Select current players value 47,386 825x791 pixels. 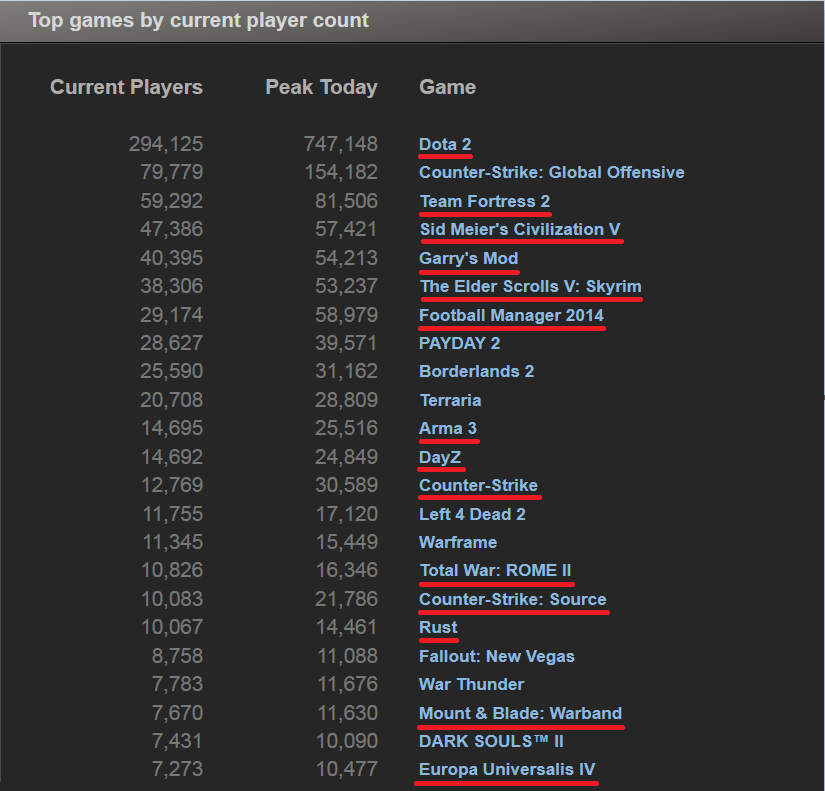[172, 229]
